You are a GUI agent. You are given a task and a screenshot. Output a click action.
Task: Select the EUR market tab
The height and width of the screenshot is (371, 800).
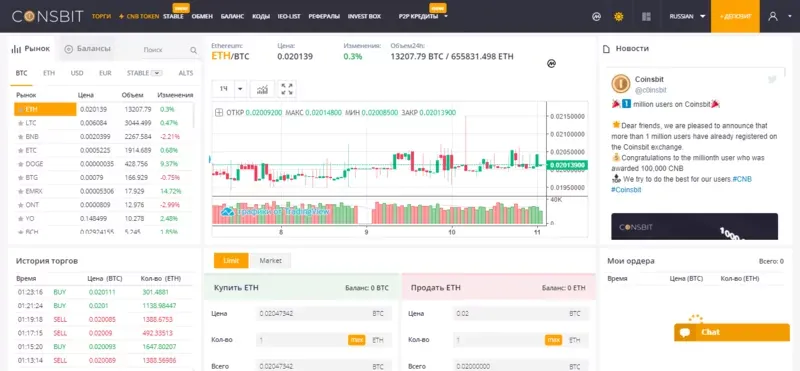tap(105, 73)
